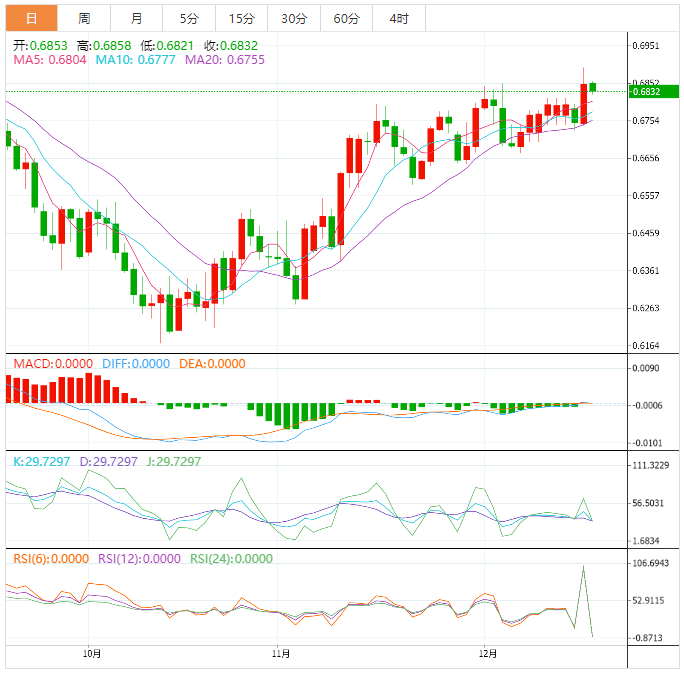Switch to the 4时 timeframe tab
This screenshot has width=684, height=679.
pos(398,18)
